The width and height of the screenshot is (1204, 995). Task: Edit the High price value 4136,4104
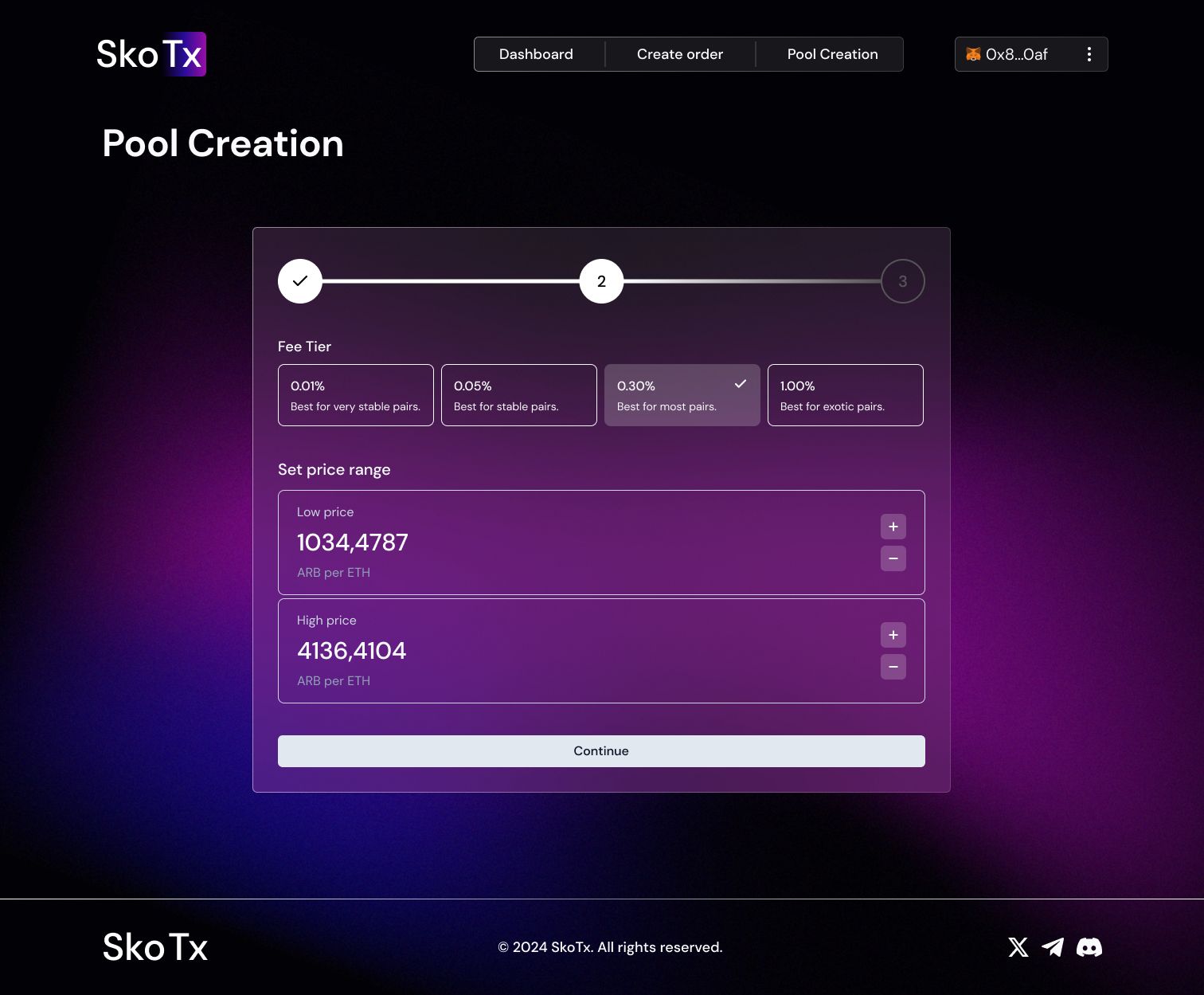click(x=352, y=651)
